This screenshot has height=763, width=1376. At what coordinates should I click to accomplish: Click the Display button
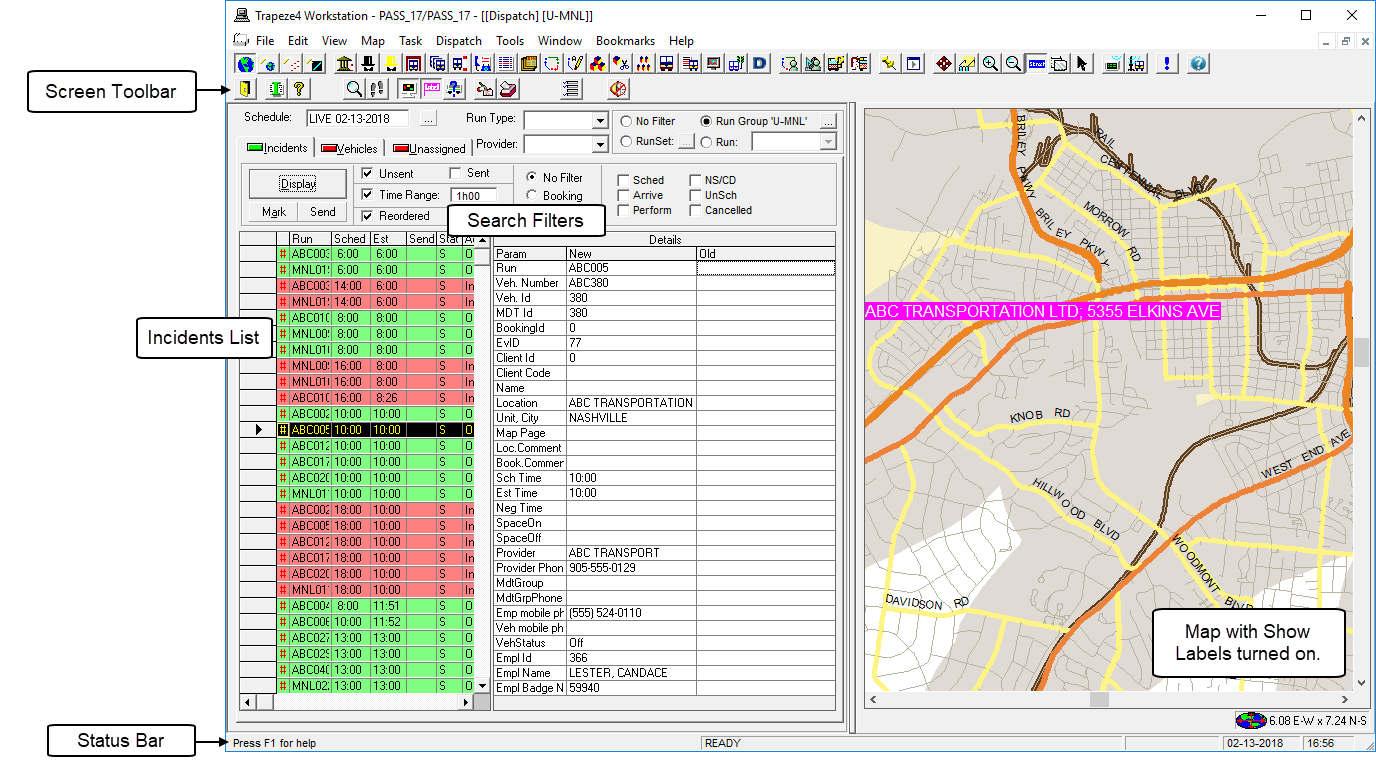296,183
